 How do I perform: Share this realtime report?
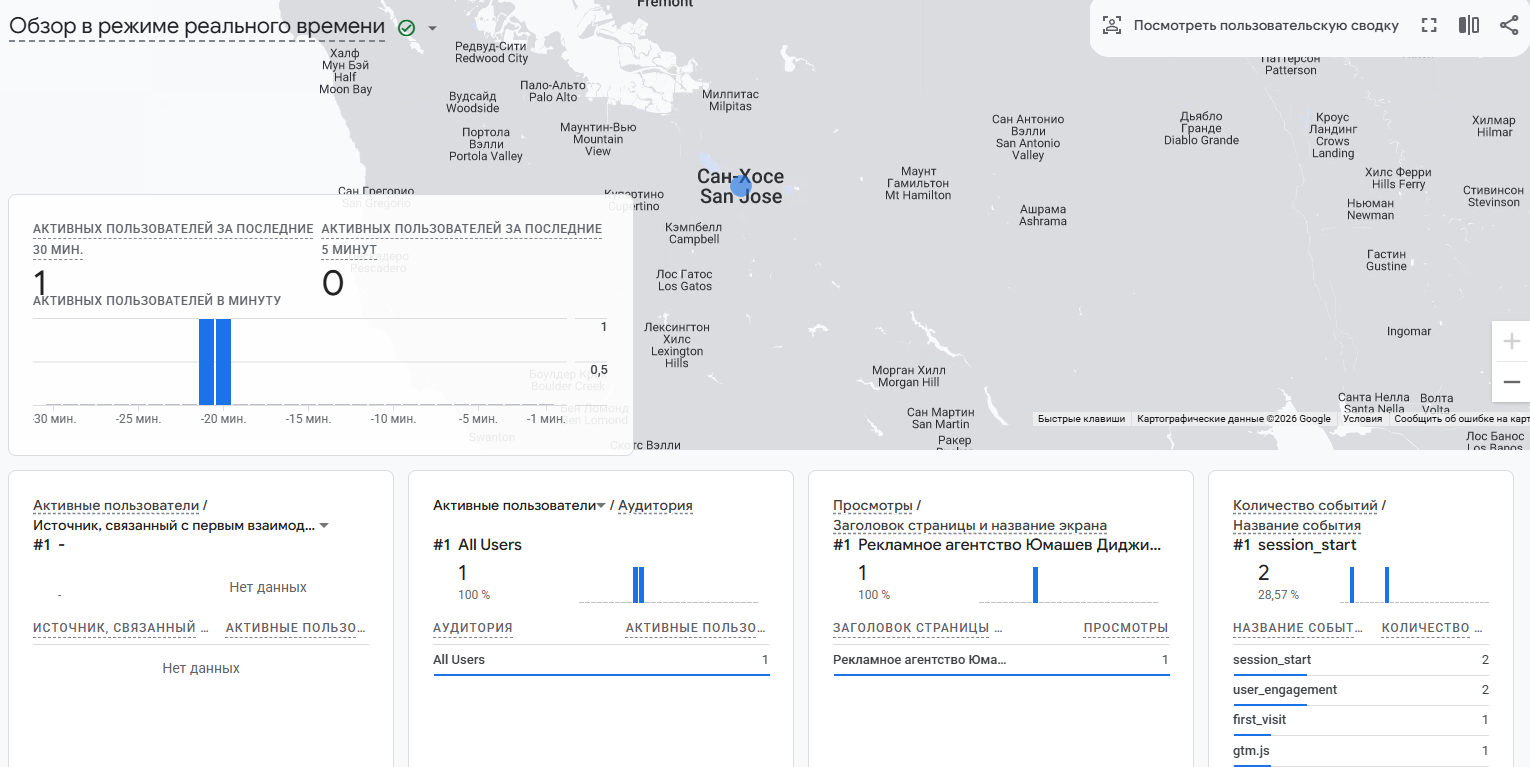click(x=1509, y=26)
